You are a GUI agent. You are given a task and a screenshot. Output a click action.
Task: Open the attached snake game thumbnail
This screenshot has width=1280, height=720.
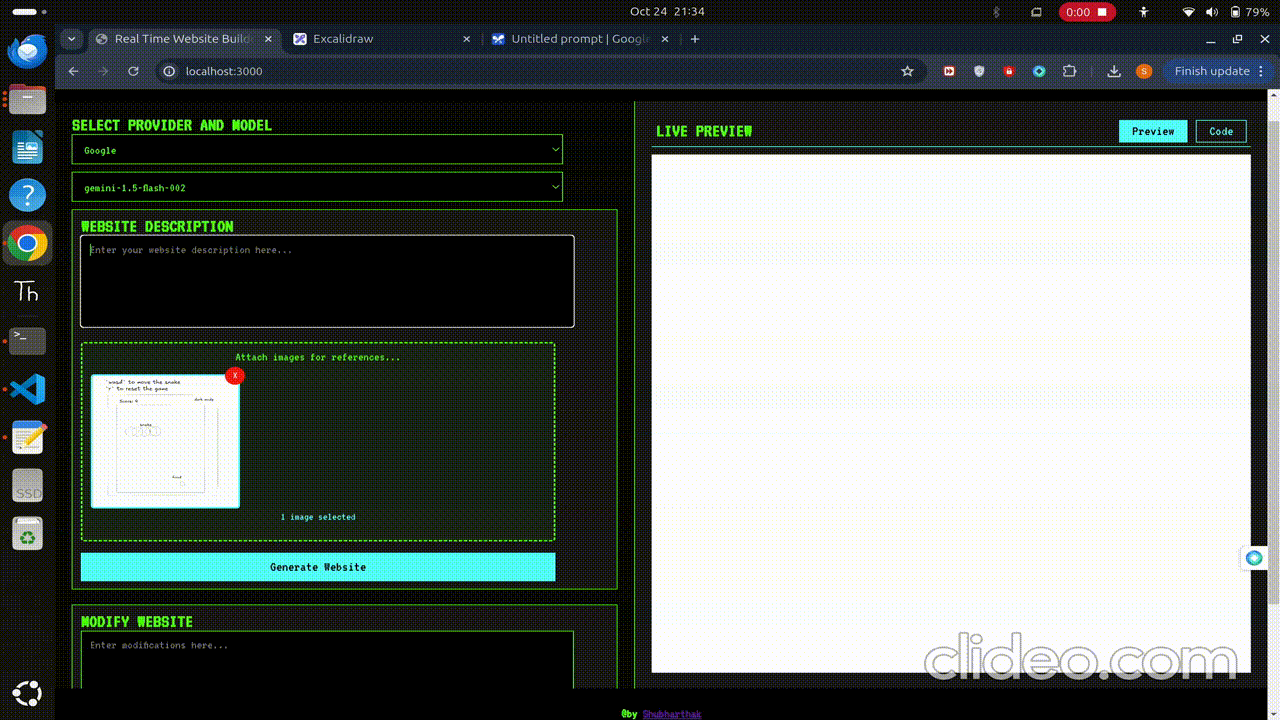pyautogui.click(x=165, y=441)
